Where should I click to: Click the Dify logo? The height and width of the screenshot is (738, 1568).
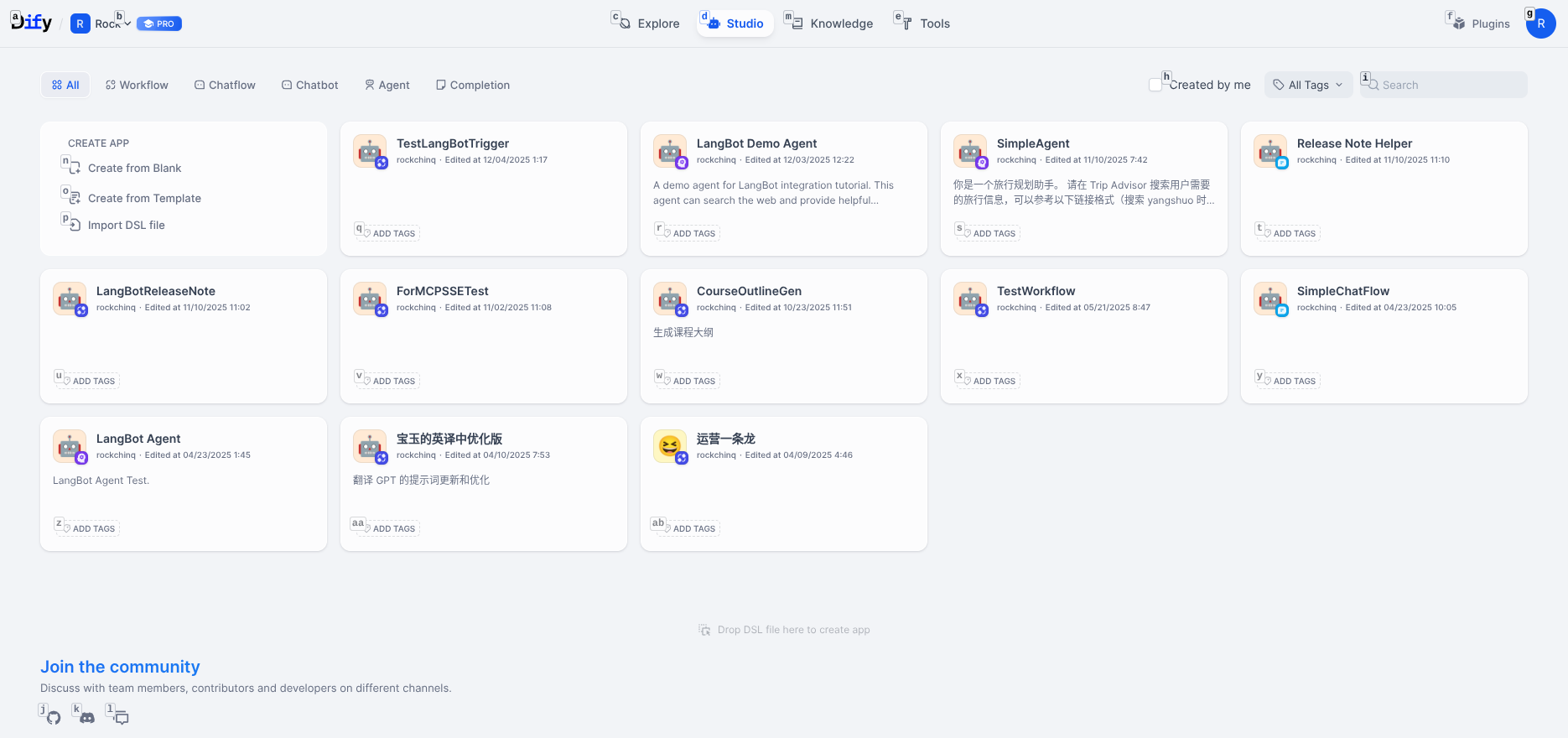pos(32,23)
